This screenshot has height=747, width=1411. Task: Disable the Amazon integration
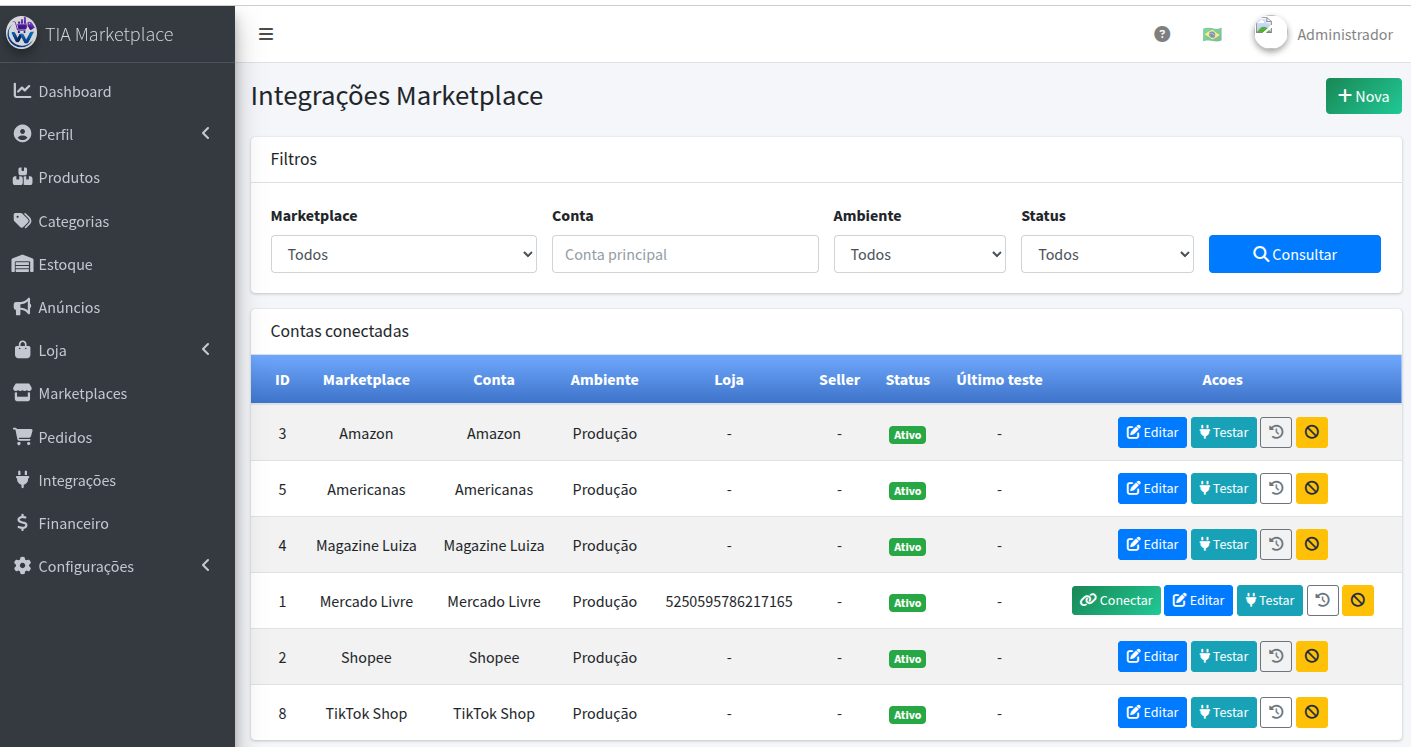[1312, 433]
